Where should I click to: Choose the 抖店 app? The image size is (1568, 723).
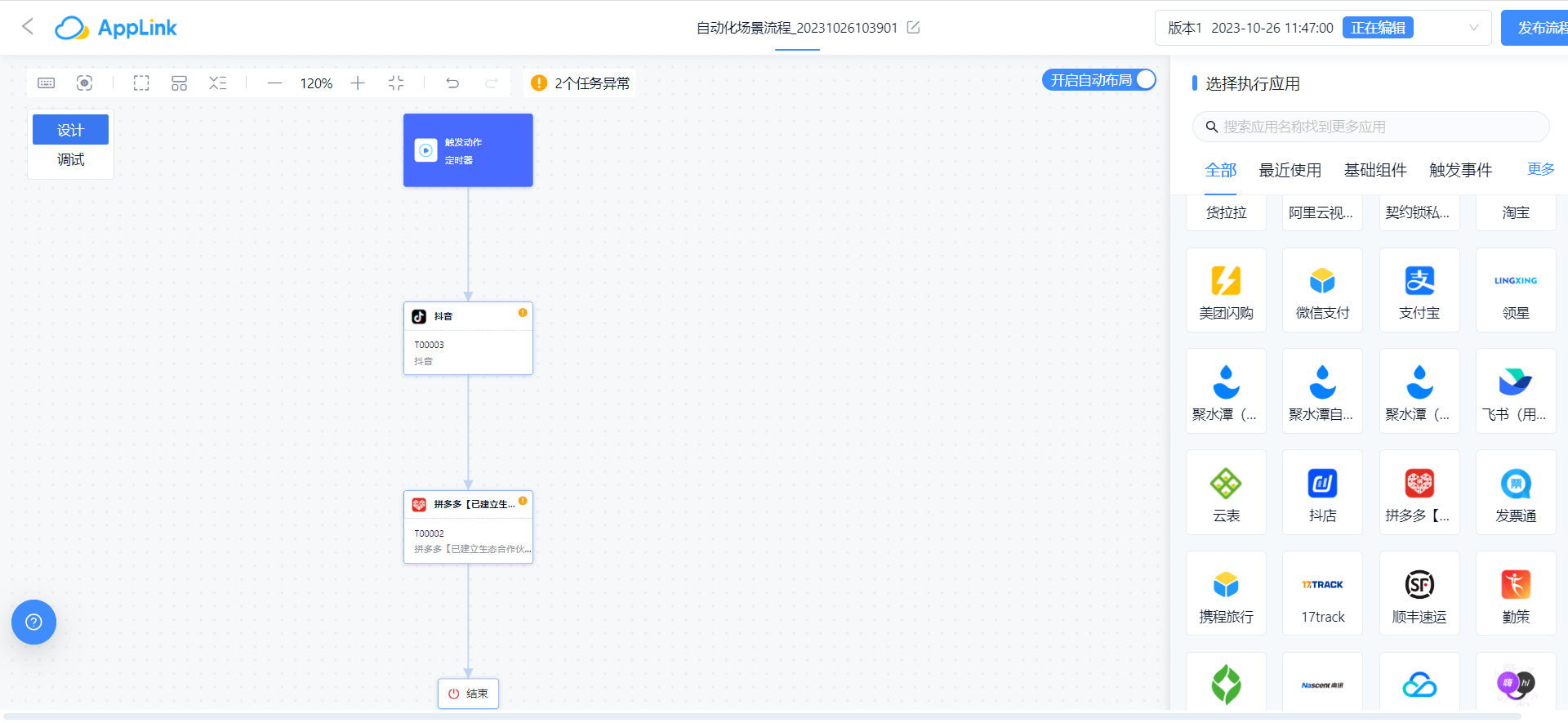click(x=1322, y=493)
